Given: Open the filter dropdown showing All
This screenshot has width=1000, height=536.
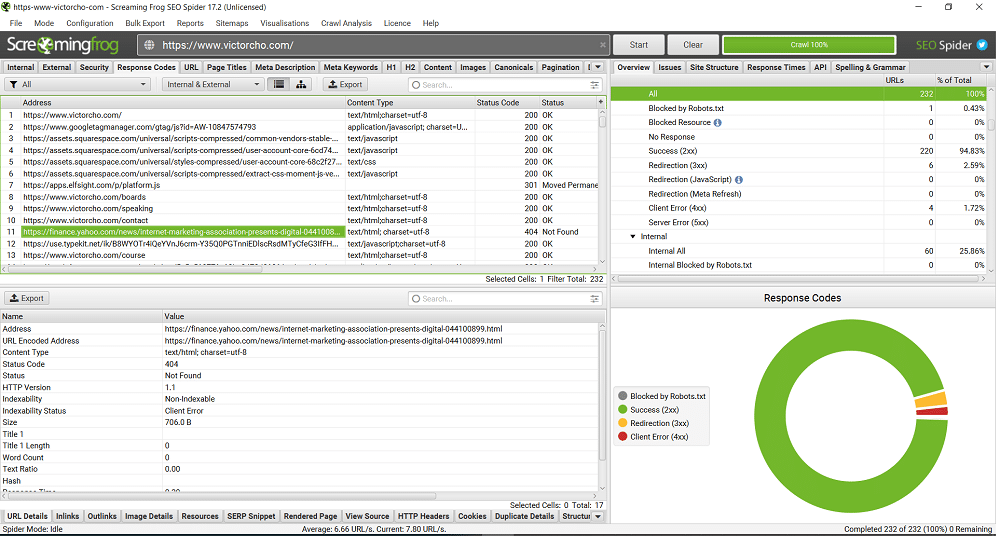Looking at the screenshot, I should [77, 84].
